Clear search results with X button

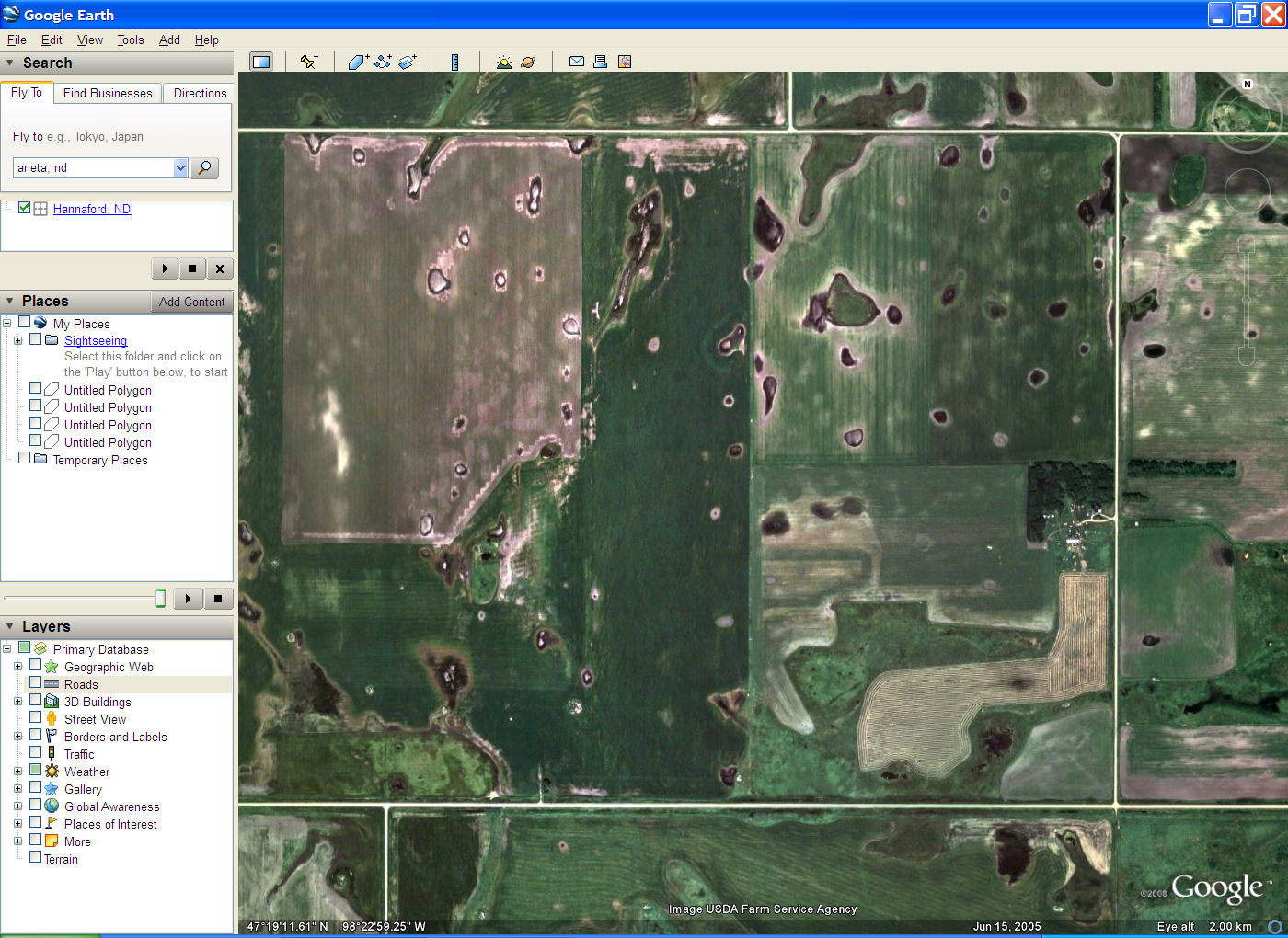[x=219, y=269]
